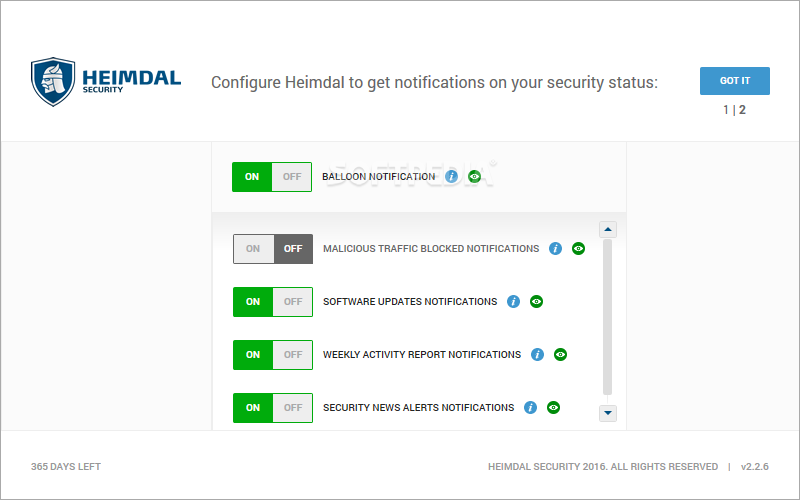Click info icon for Malicious Traffic Blocked
800x500 pixels.
pyautogui.click(x=555, y=249)
